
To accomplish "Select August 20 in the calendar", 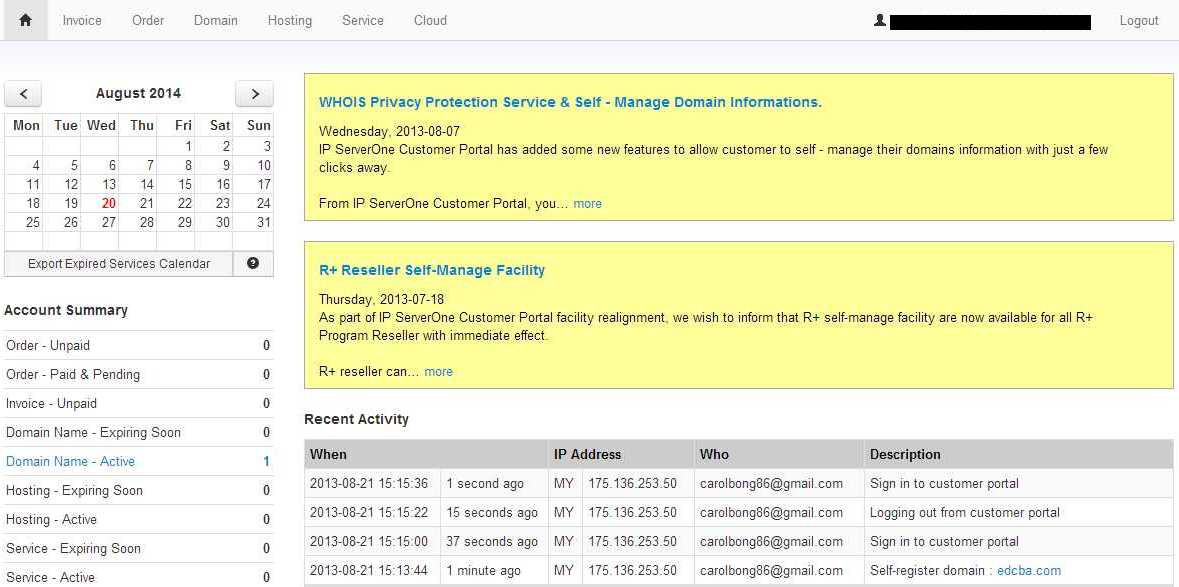I will pos(109,203).
